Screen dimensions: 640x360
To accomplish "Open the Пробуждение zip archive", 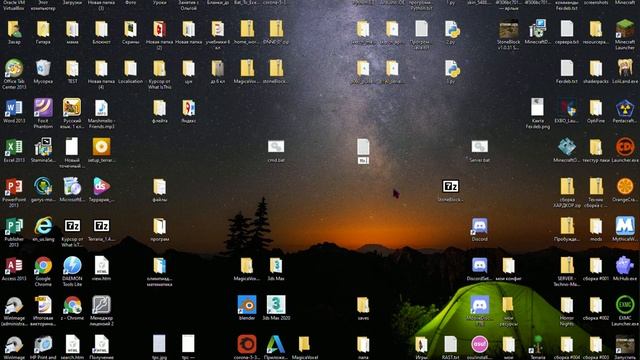I will [x=567, y=227].
